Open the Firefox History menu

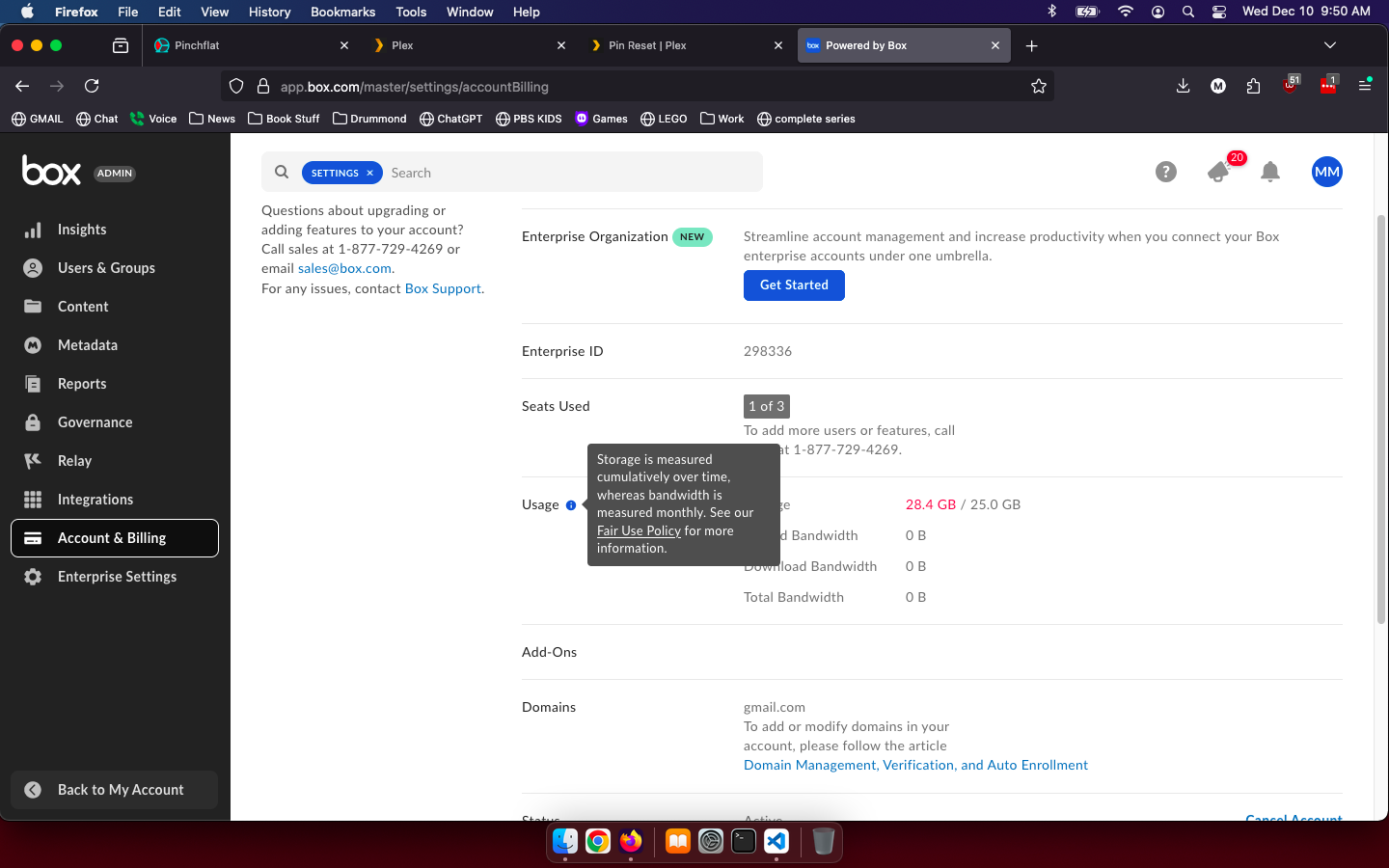[269, 12]
